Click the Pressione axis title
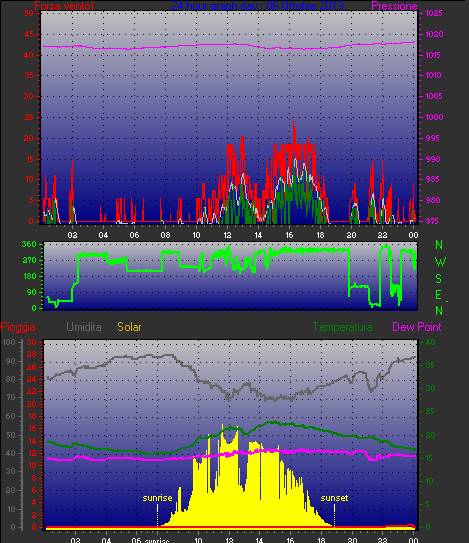The height and width of the screenshot is (543, 469). 394,6
